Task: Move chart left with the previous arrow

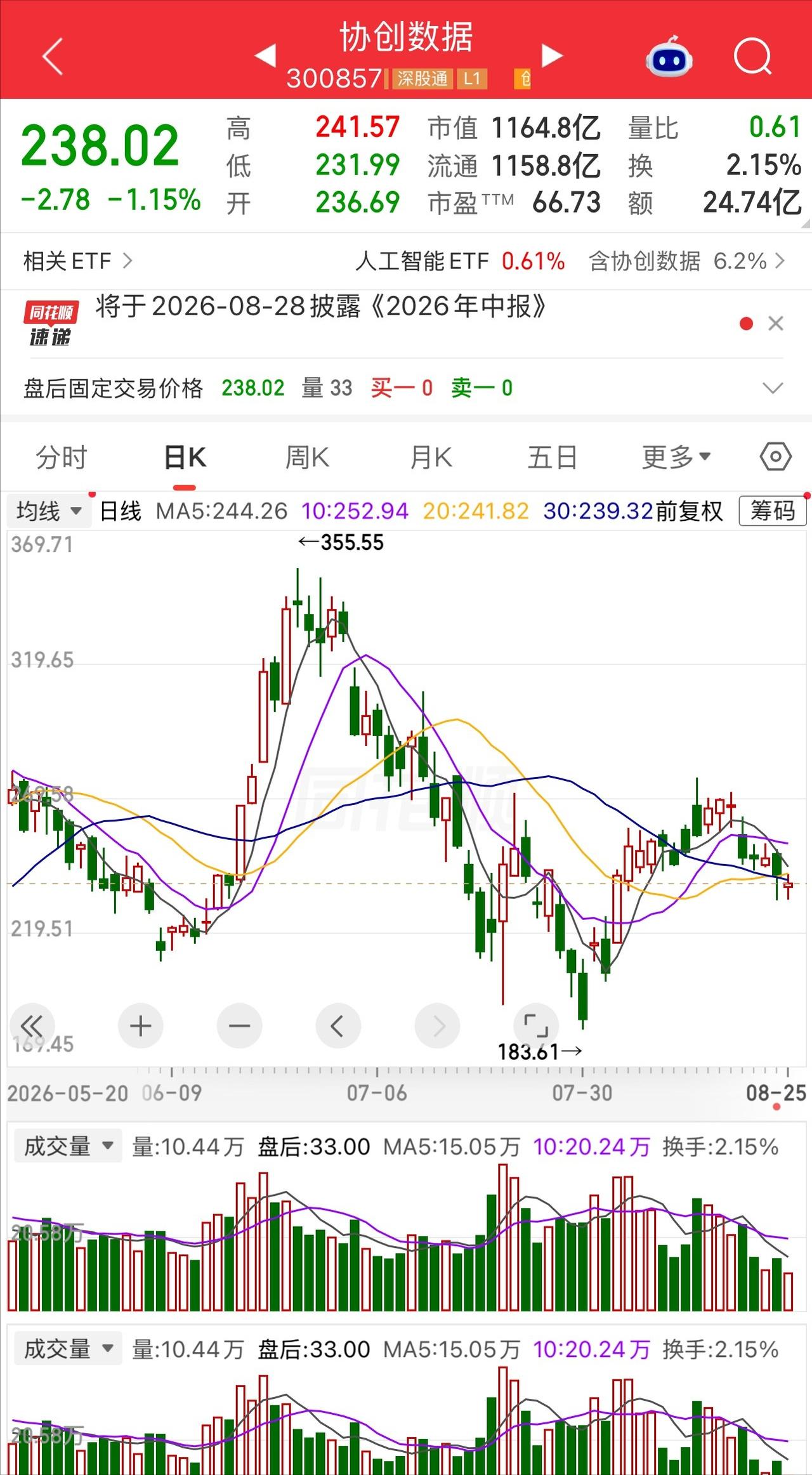Action: pos(338,1026)
